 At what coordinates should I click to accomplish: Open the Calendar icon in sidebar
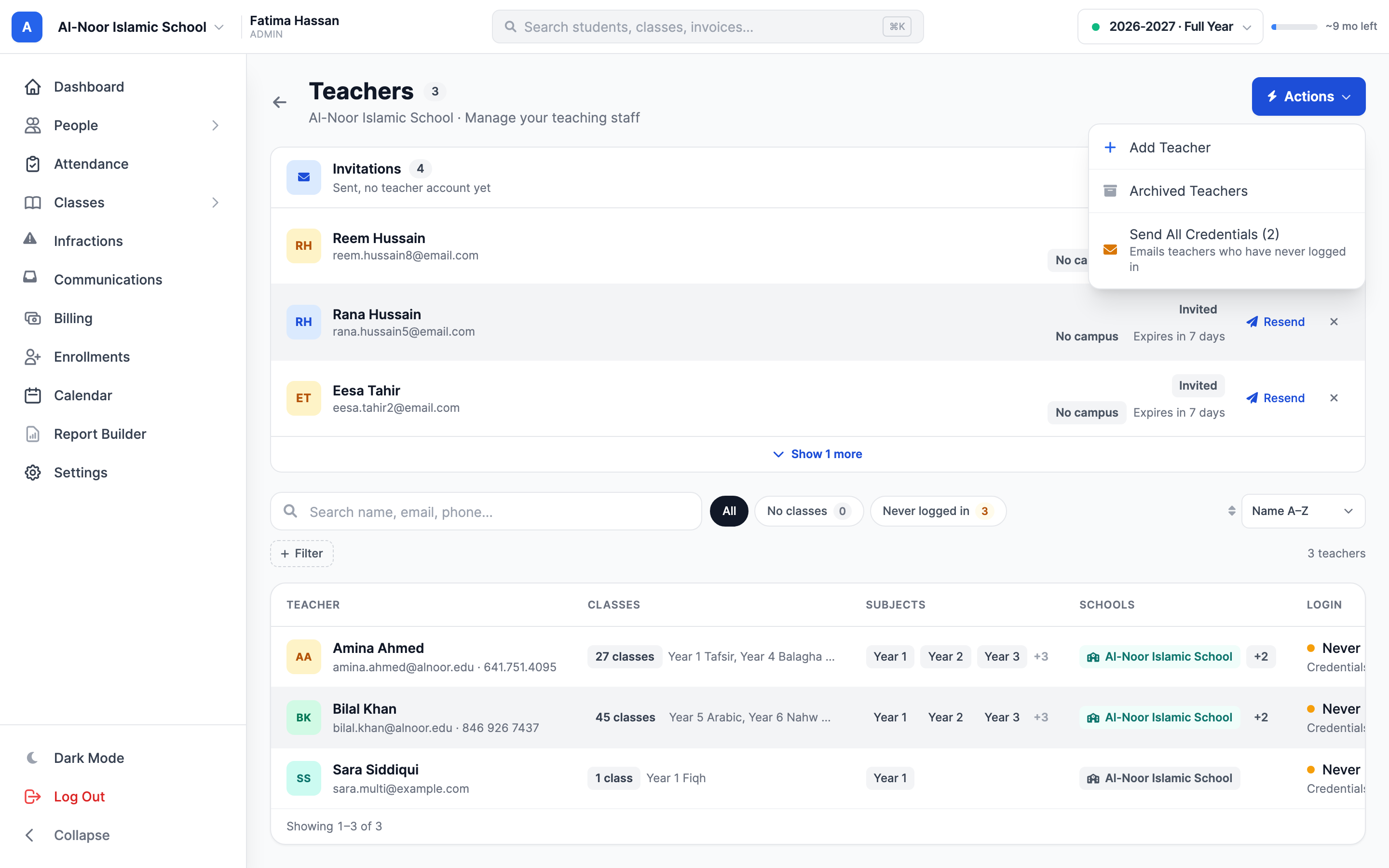(x=33, y=395)
